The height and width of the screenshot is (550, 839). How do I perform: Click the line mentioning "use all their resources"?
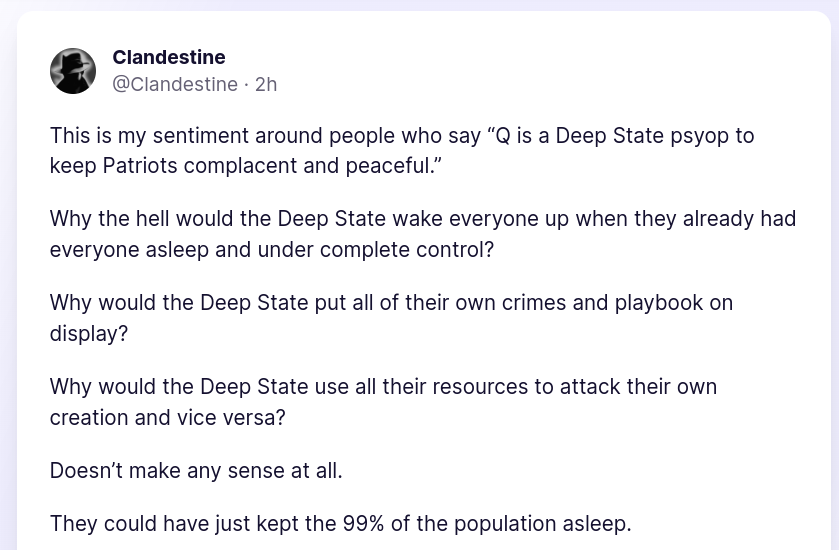pos(383,386)
